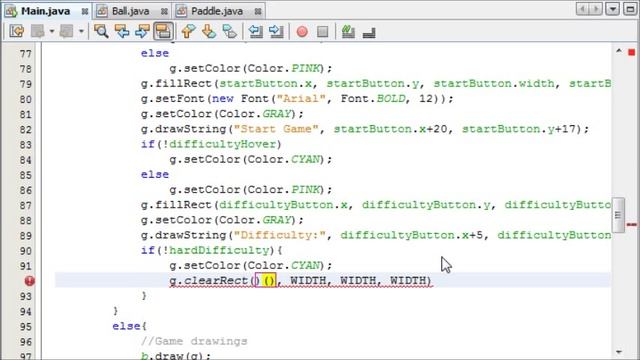Click the vertical scrollbar thumb
The image size is (640, 360).
point(618,215)
